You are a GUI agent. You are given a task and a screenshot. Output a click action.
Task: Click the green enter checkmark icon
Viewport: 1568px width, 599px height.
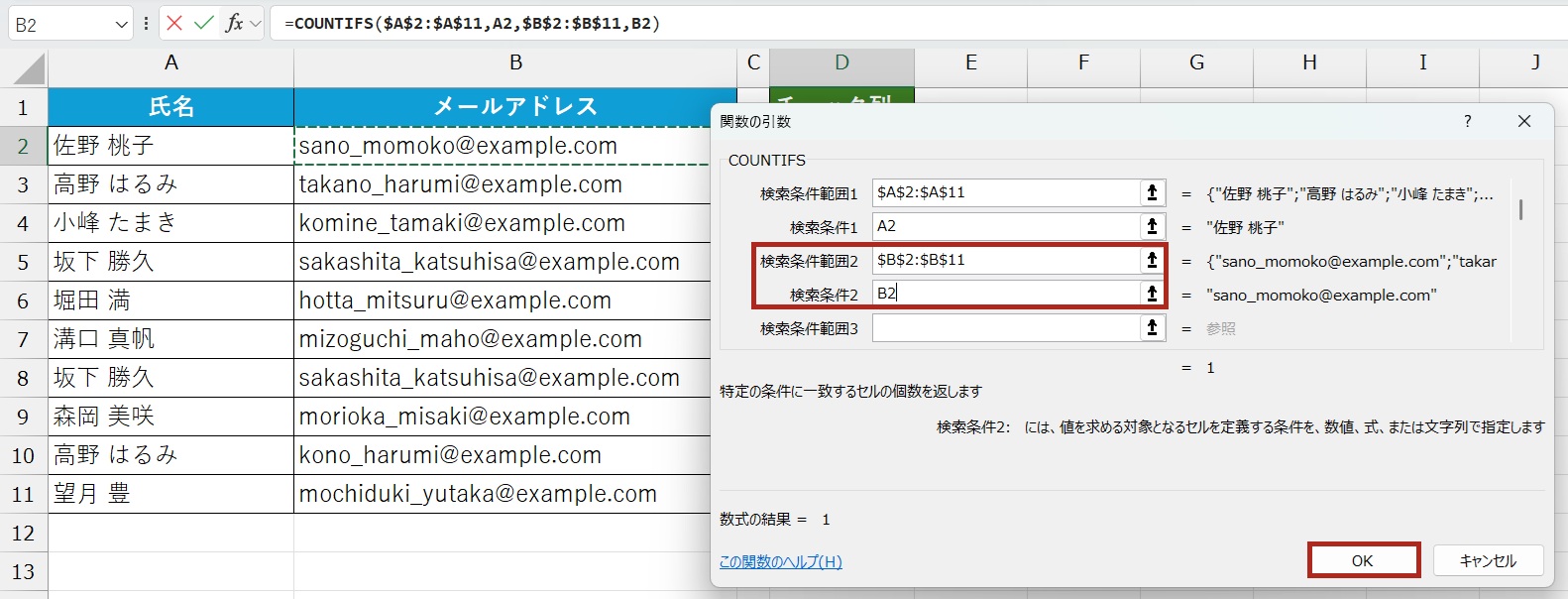(204, 23)
